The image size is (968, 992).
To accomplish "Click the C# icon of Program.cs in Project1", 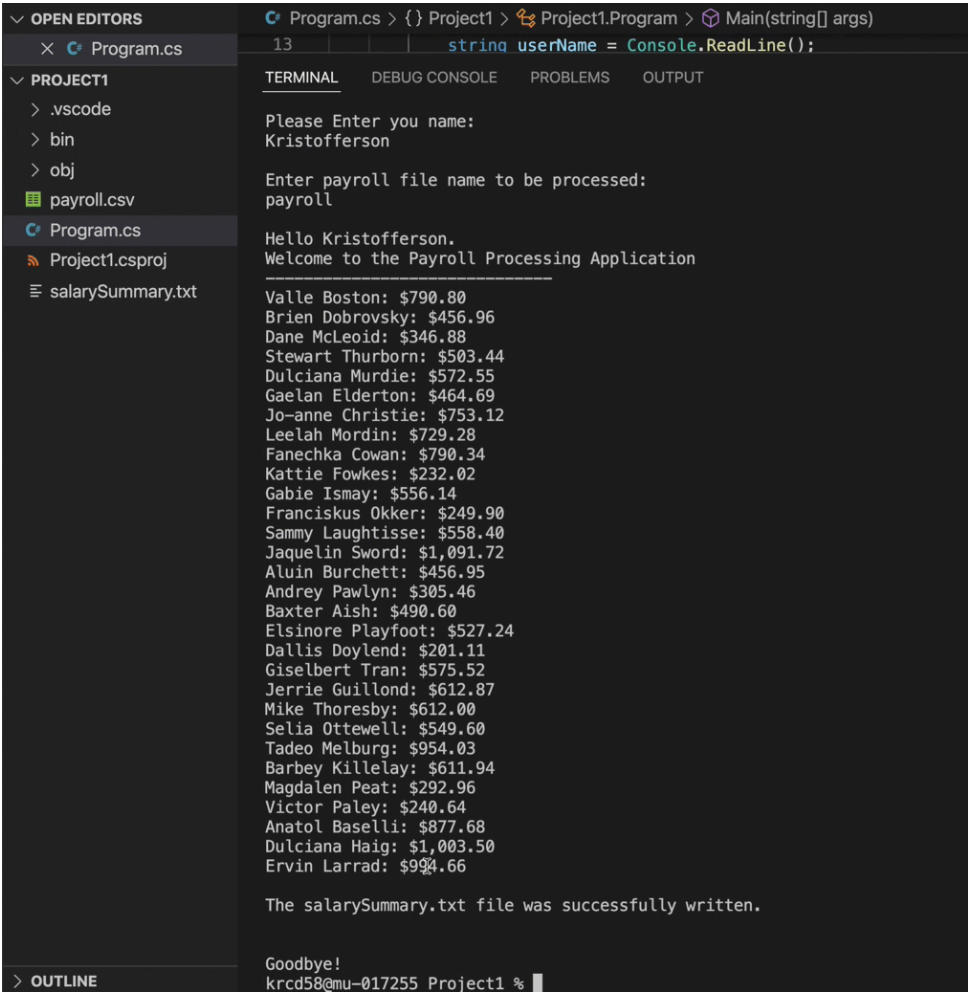I will coord(33,230).
